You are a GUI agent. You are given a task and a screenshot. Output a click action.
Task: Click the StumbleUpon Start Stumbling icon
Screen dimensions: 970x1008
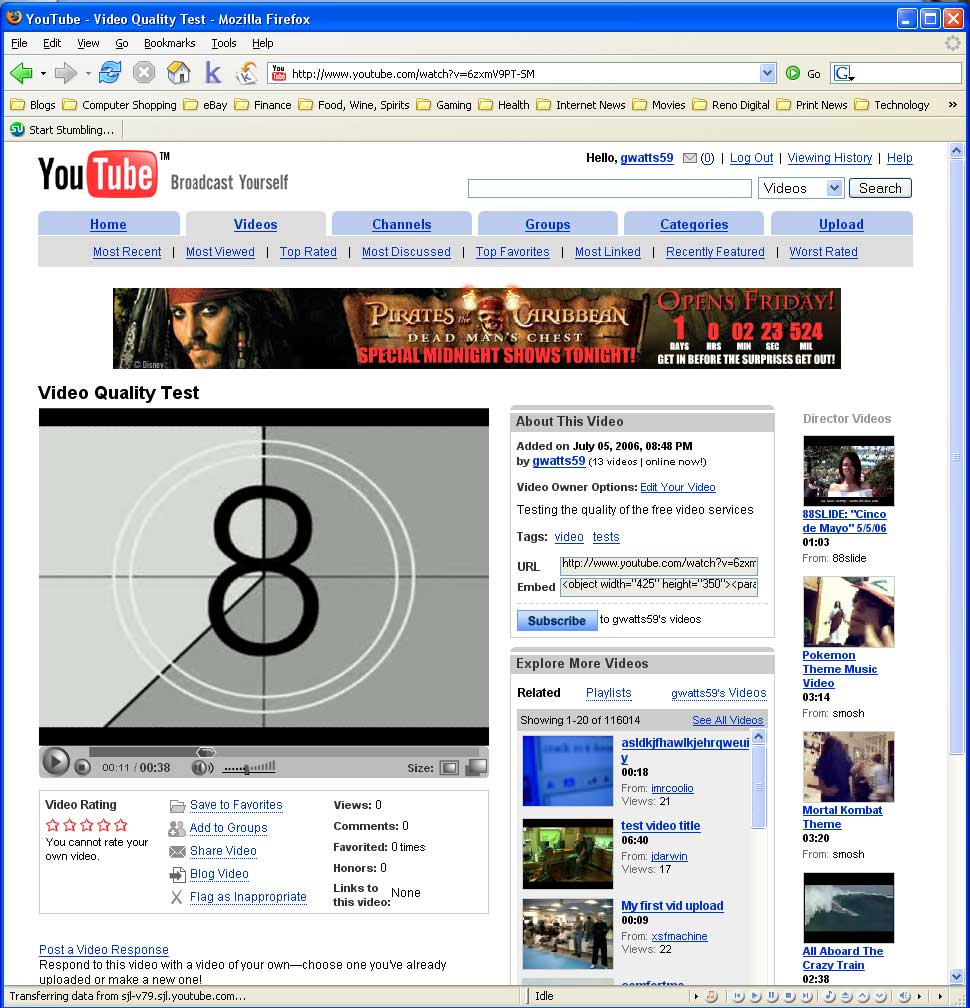(x=17, y=129)
